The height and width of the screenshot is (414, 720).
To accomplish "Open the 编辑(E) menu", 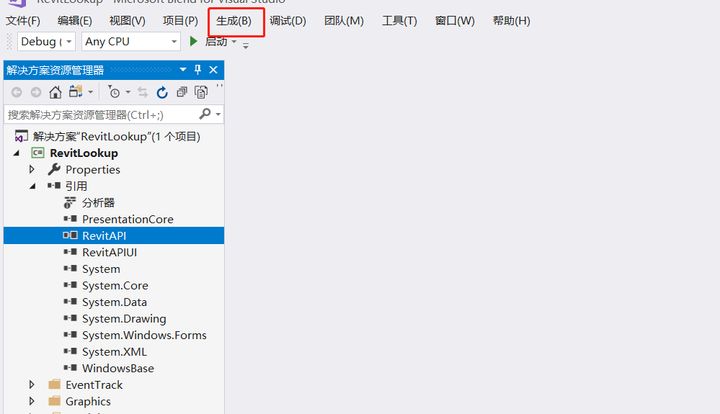I will [x=75, y=21].
